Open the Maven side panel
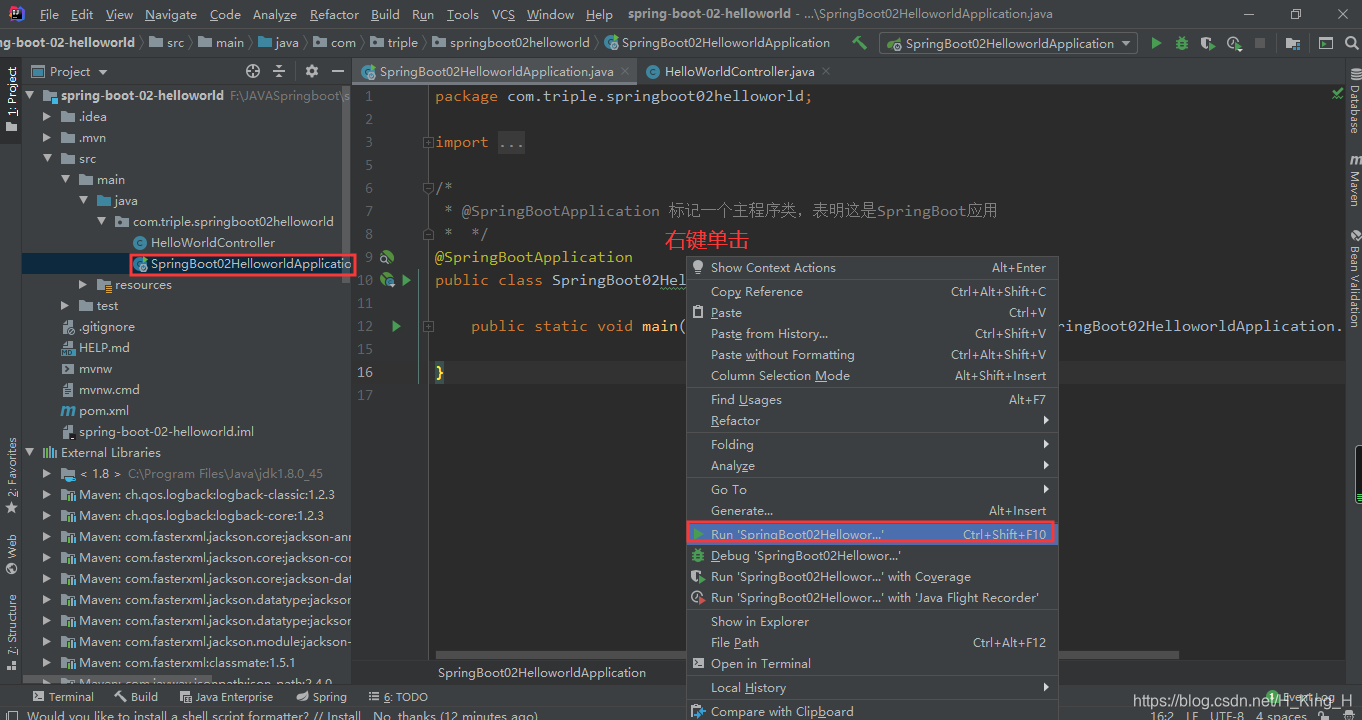The width and height of the screenshot is (1362, 720). [x=1354, y=178]
